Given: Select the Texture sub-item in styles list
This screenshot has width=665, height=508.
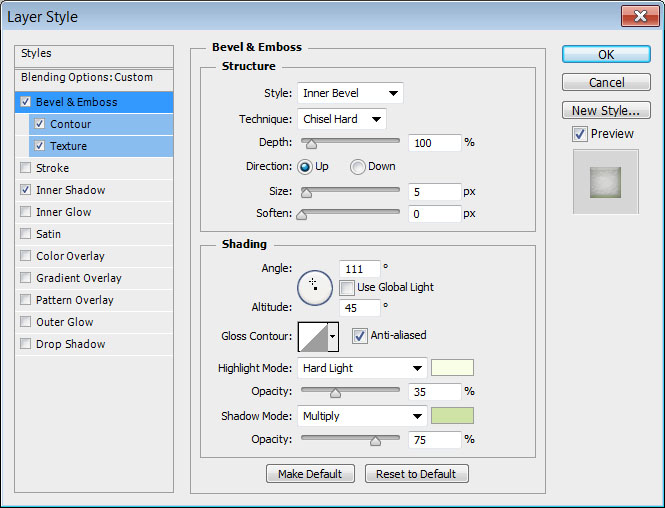Looking at the screenshot, I should (68, 146).
